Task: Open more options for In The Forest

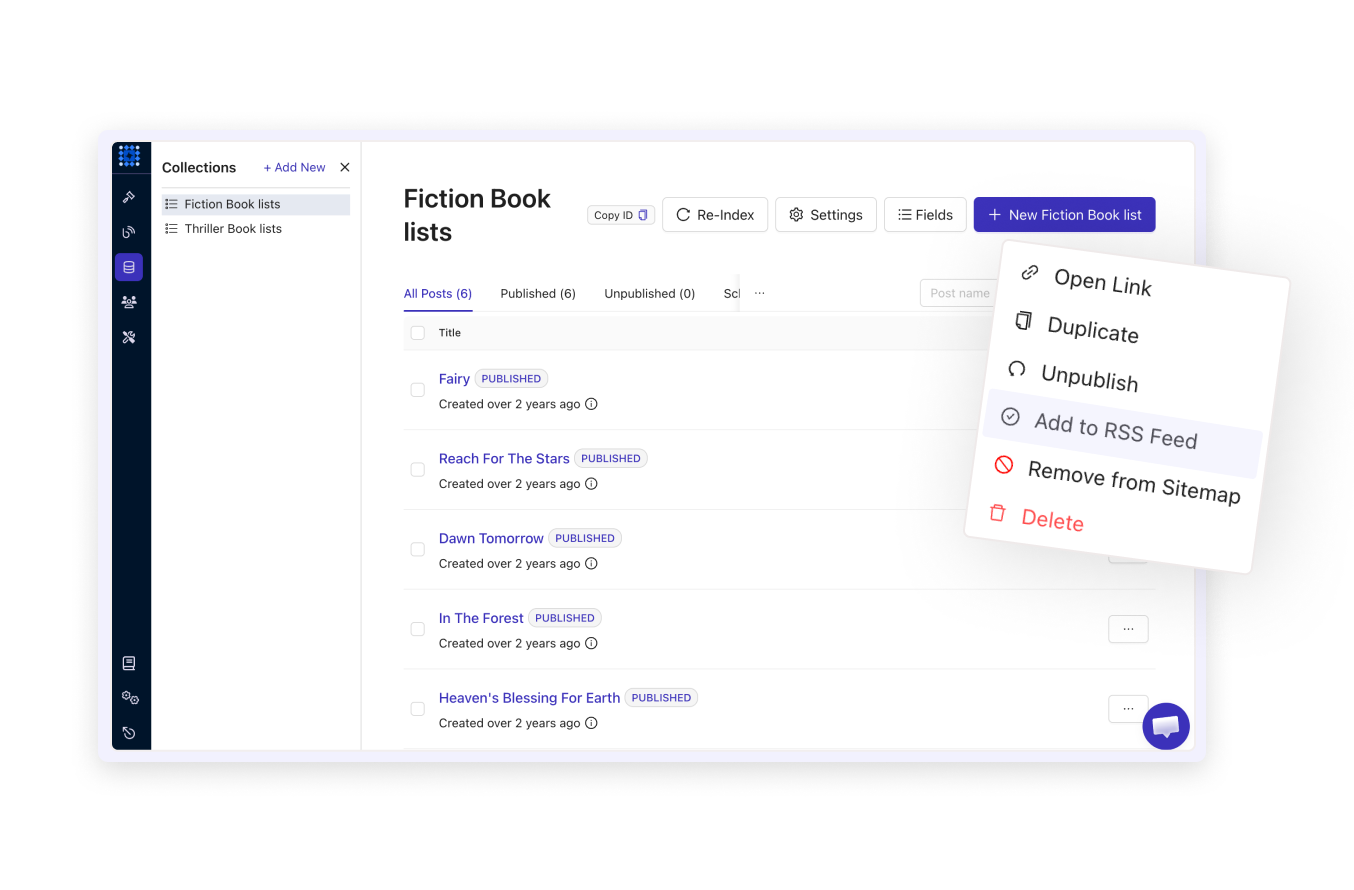Action: point(1128,629)
